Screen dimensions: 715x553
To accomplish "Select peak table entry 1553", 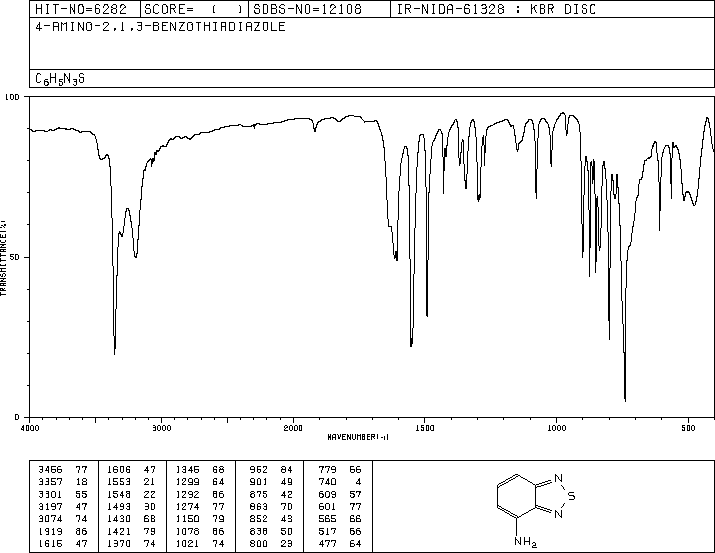I will point(131,482).
